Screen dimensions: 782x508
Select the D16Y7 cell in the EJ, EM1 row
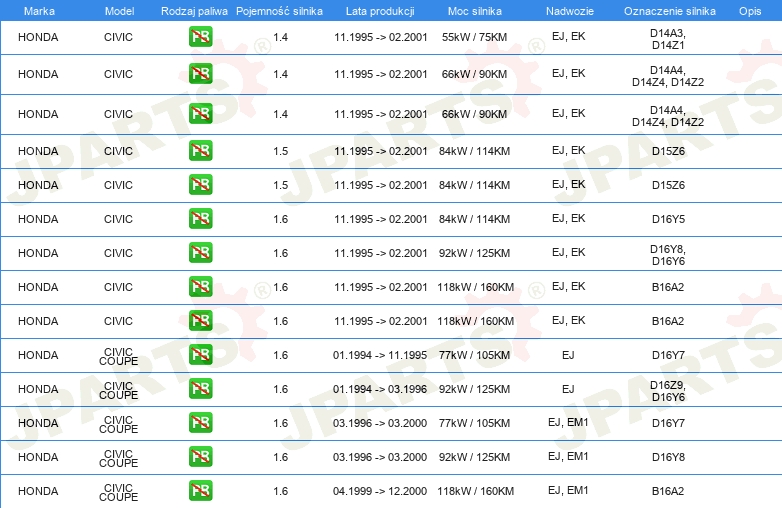668,423
